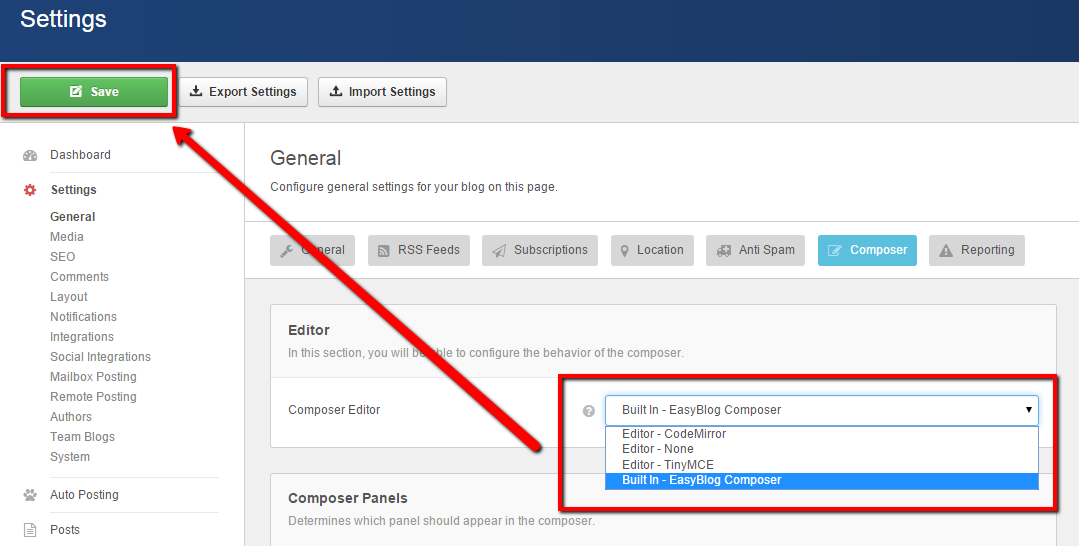1079x546 pixels.
Task: Open Team Blogs settings link
Action: click(x=83, y=437)
